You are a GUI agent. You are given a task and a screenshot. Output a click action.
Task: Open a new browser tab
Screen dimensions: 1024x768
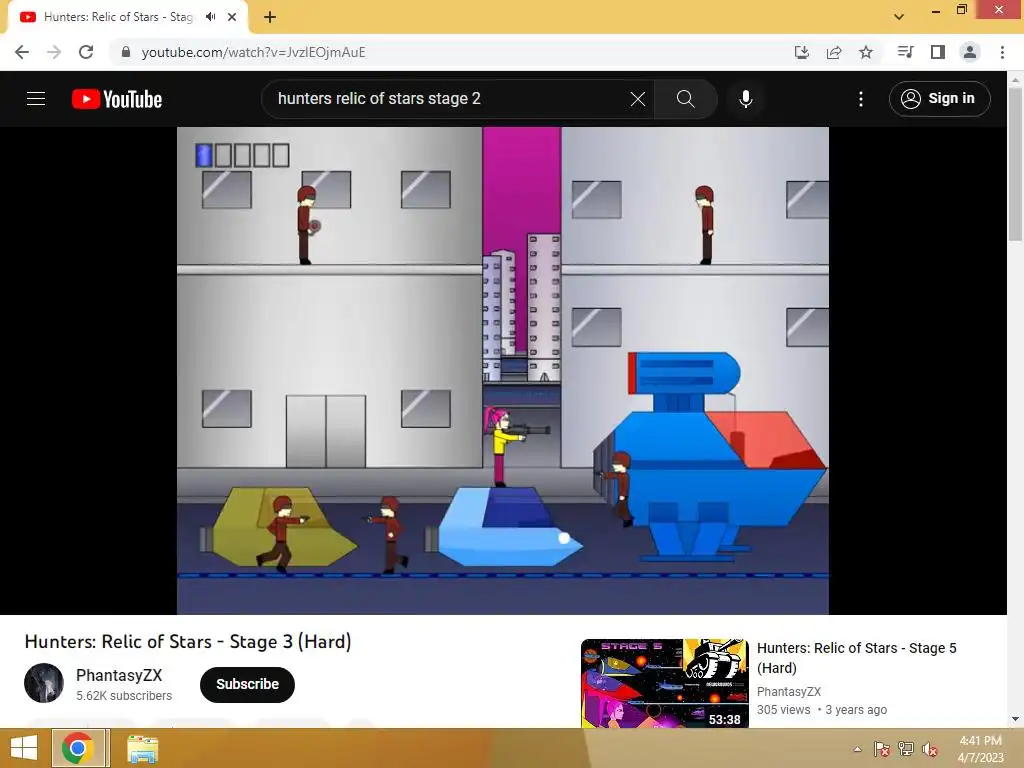270,18
